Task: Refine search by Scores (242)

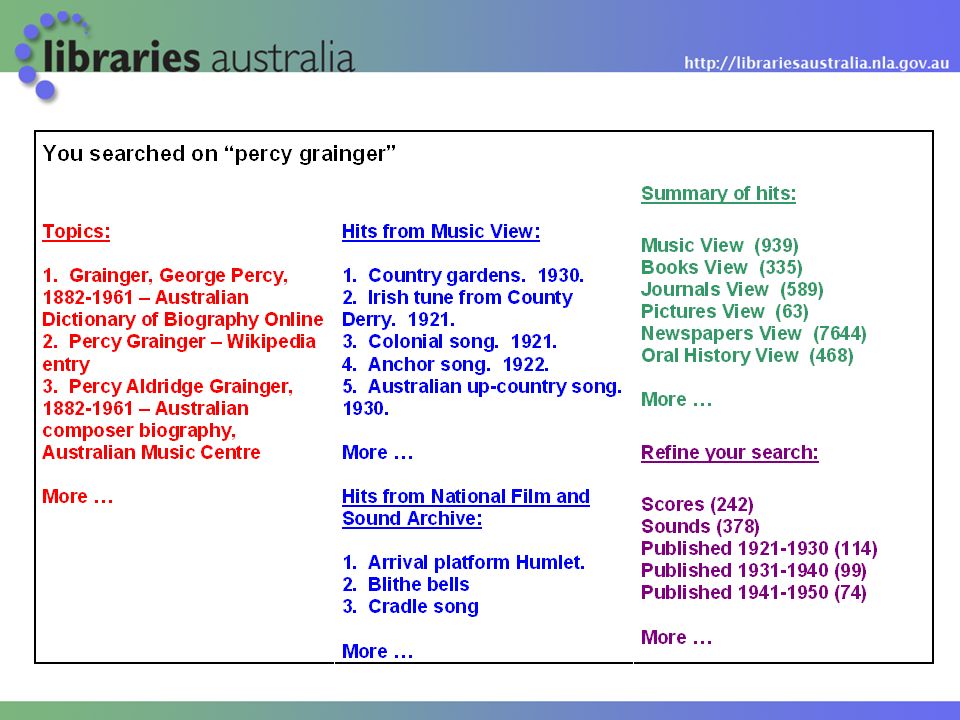Action: 697,504
